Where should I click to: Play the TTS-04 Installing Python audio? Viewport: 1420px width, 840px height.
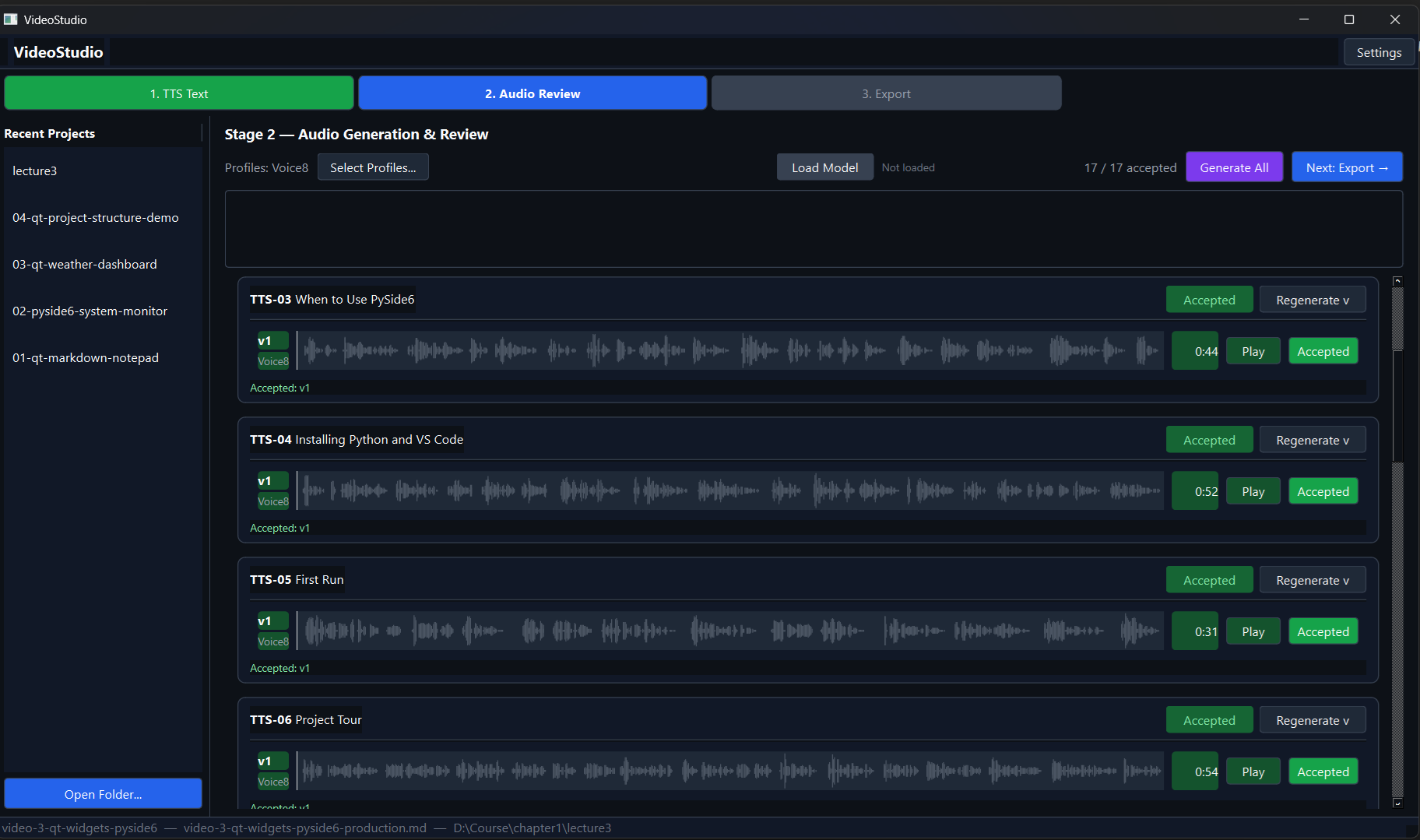tap(1252, 490)
